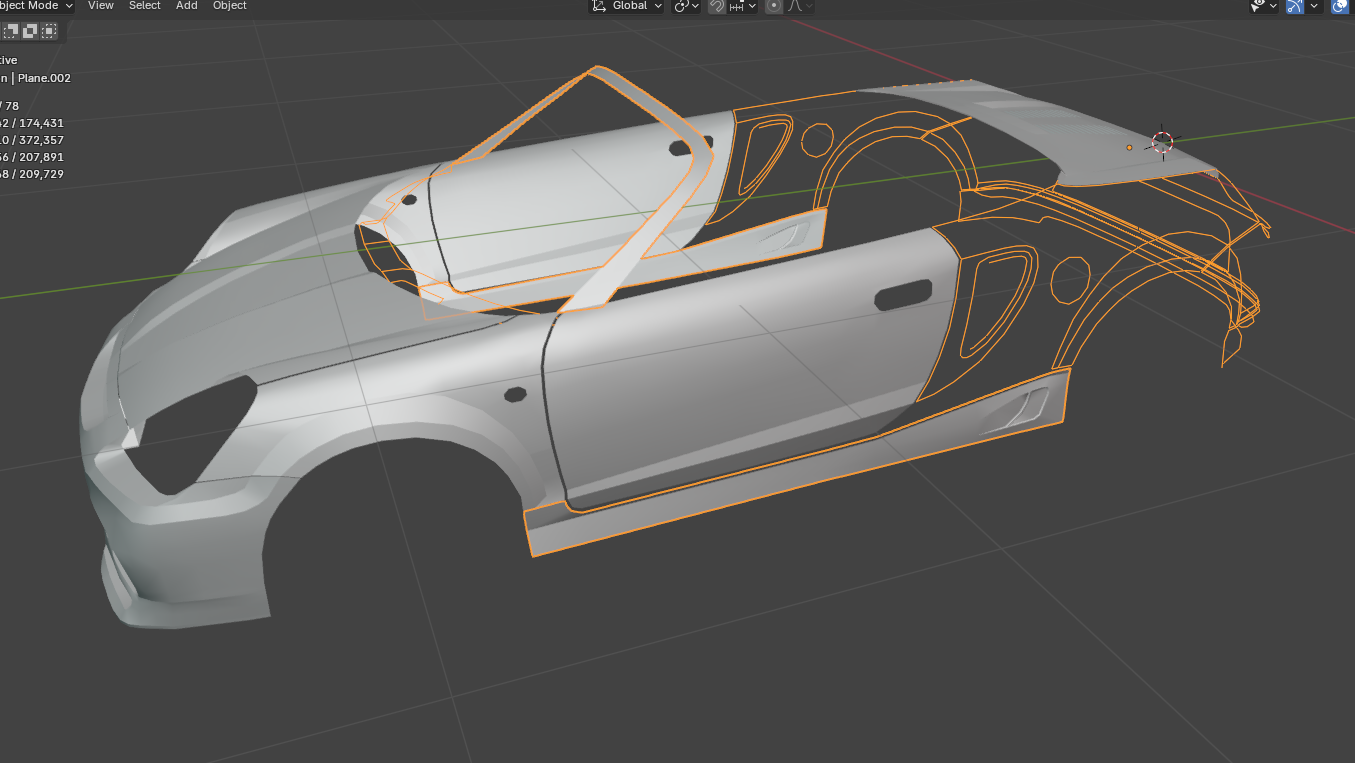1355x763 pixels.
Task: Toggle the show gizmo button
Action: (1295, 6)
